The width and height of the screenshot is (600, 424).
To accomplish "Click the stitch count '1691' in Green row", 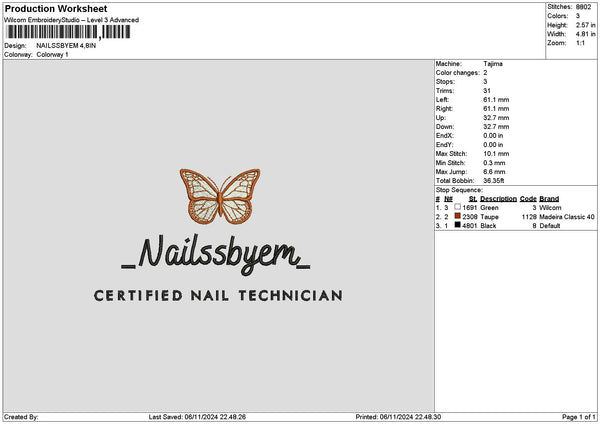I will [x=470, y=208].
